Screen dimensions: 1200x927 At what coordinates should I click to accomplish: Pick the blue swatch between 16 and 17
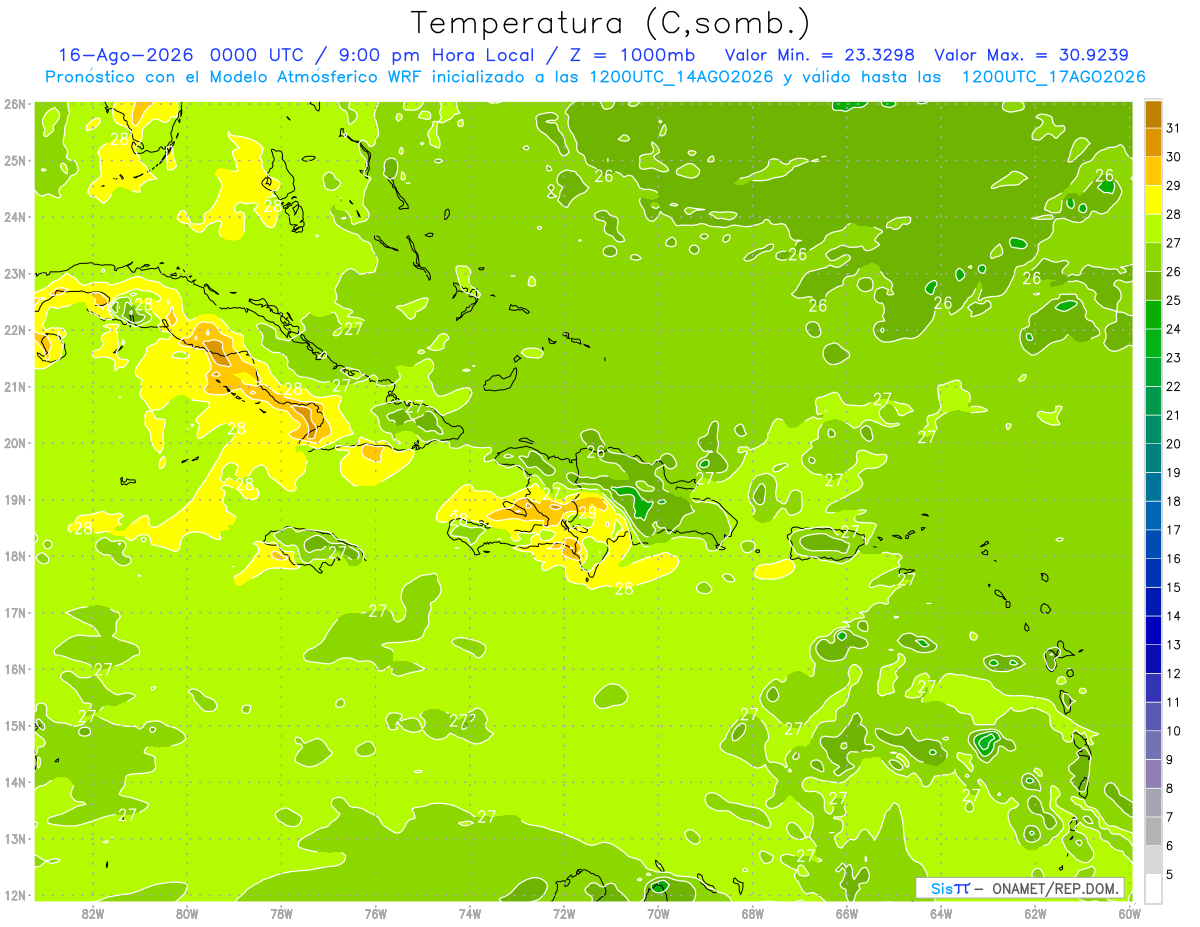tap(1153, 544)
